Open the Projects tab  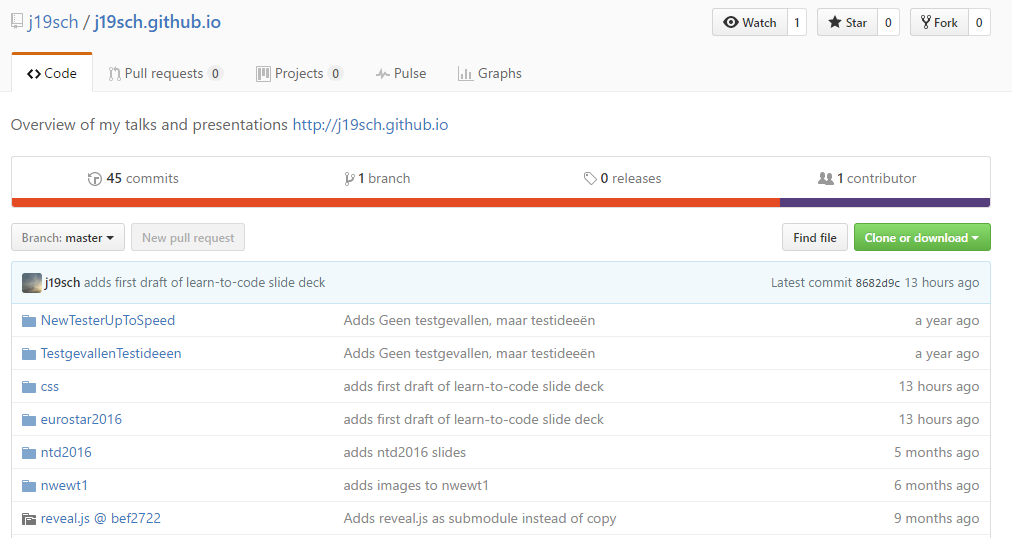point(299,74)
